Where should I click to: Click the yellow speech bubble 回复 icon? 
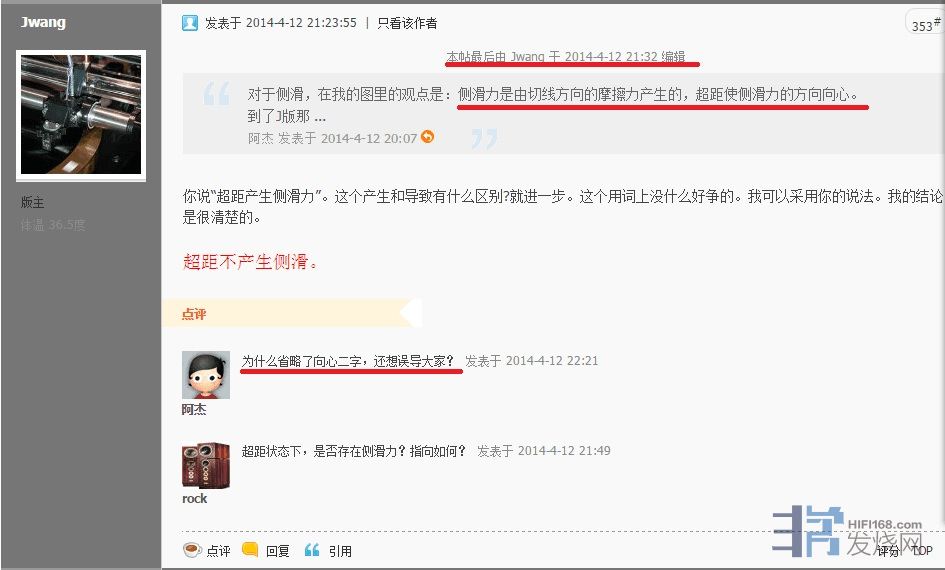[250, 549]
